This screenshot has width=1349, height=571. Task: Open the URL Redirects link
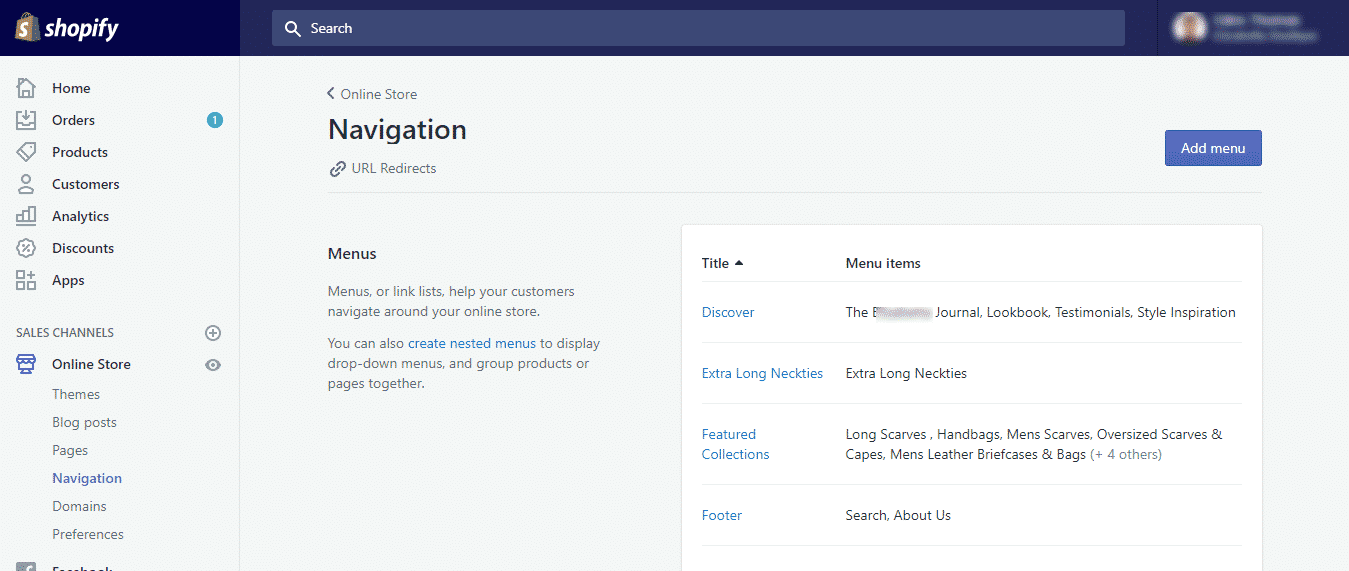[393, 168]
